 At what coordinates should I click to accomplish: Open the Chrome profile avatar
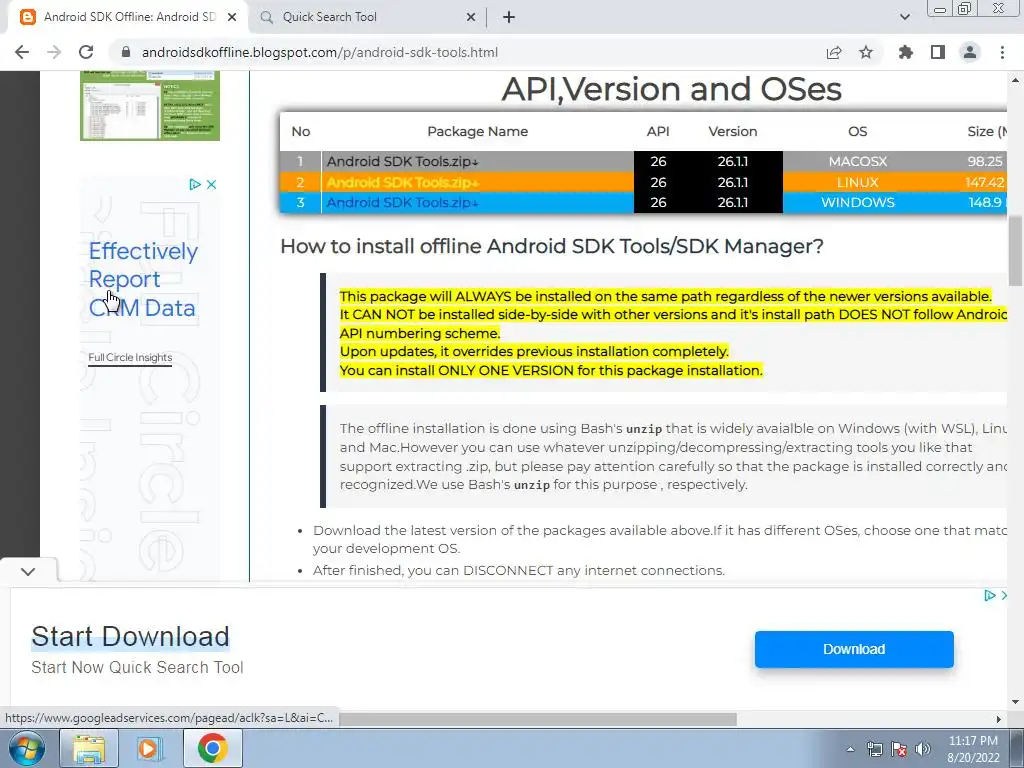coord(970,52)
